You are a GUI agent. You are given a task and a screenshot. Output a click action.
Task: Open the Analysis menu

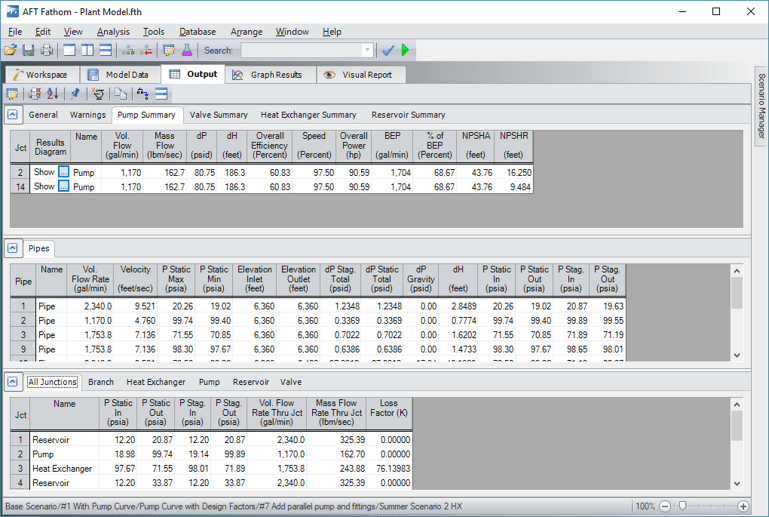click(x=113, y=32)
